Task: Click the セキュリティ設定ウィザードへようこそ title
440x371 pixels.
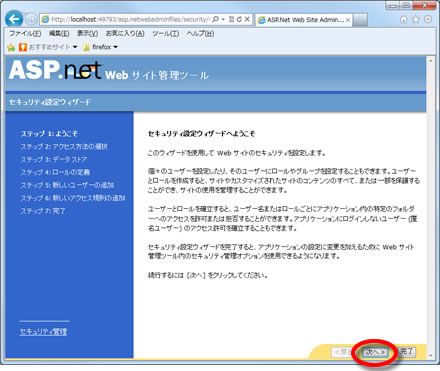Action: [x=201, y=134]
